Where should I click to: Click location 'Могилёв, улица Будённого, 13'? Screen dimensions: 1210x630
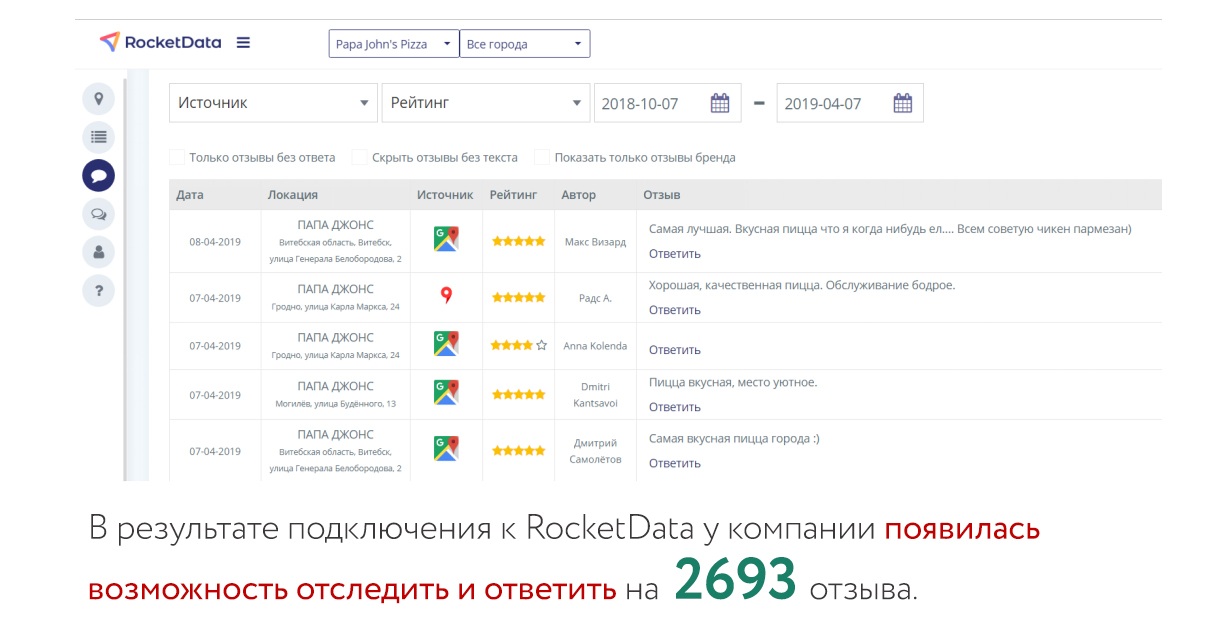pyautogui.click(x=336, y=404)
